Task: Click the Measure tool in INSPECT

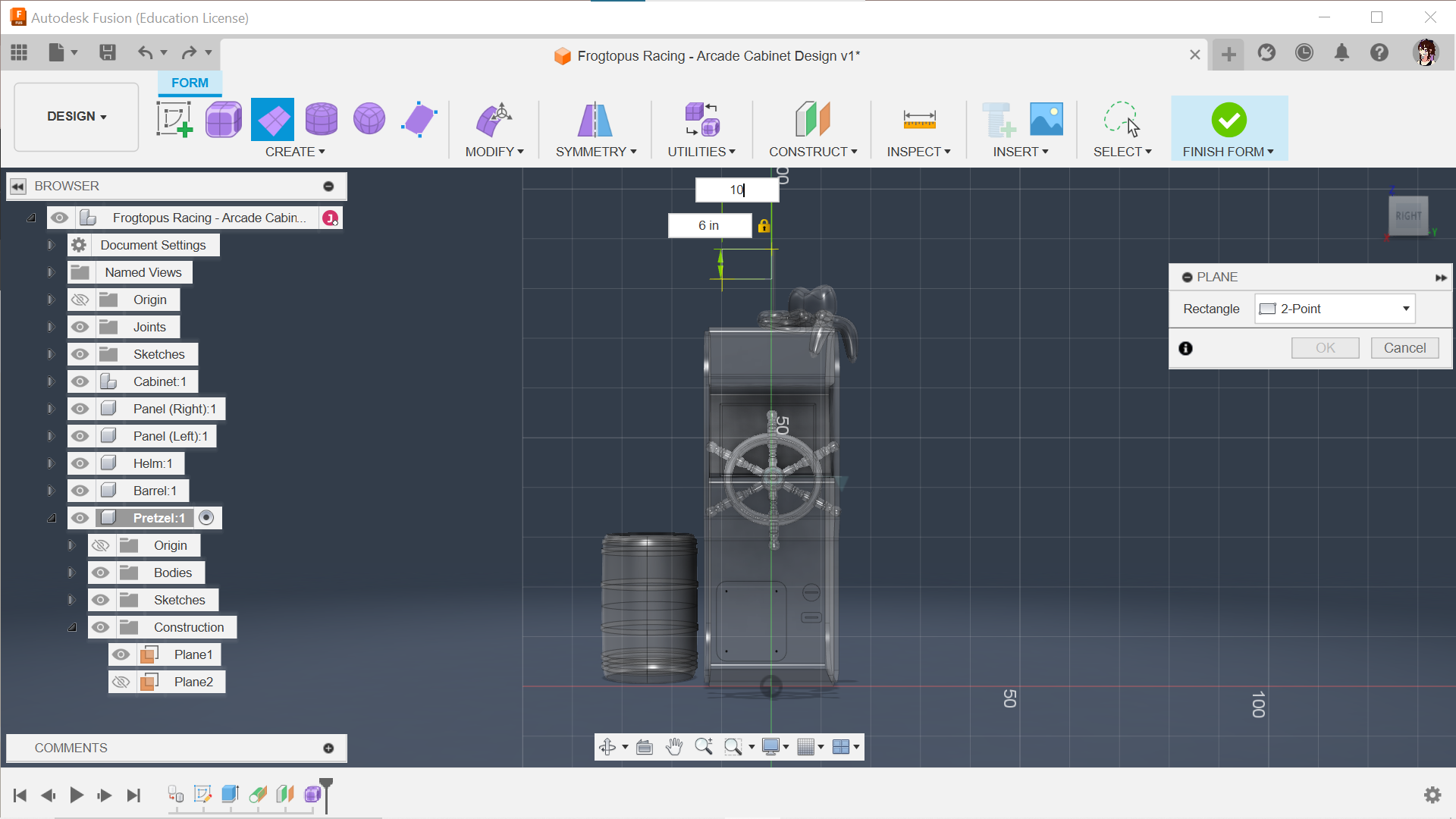Action: pos(918,119)
